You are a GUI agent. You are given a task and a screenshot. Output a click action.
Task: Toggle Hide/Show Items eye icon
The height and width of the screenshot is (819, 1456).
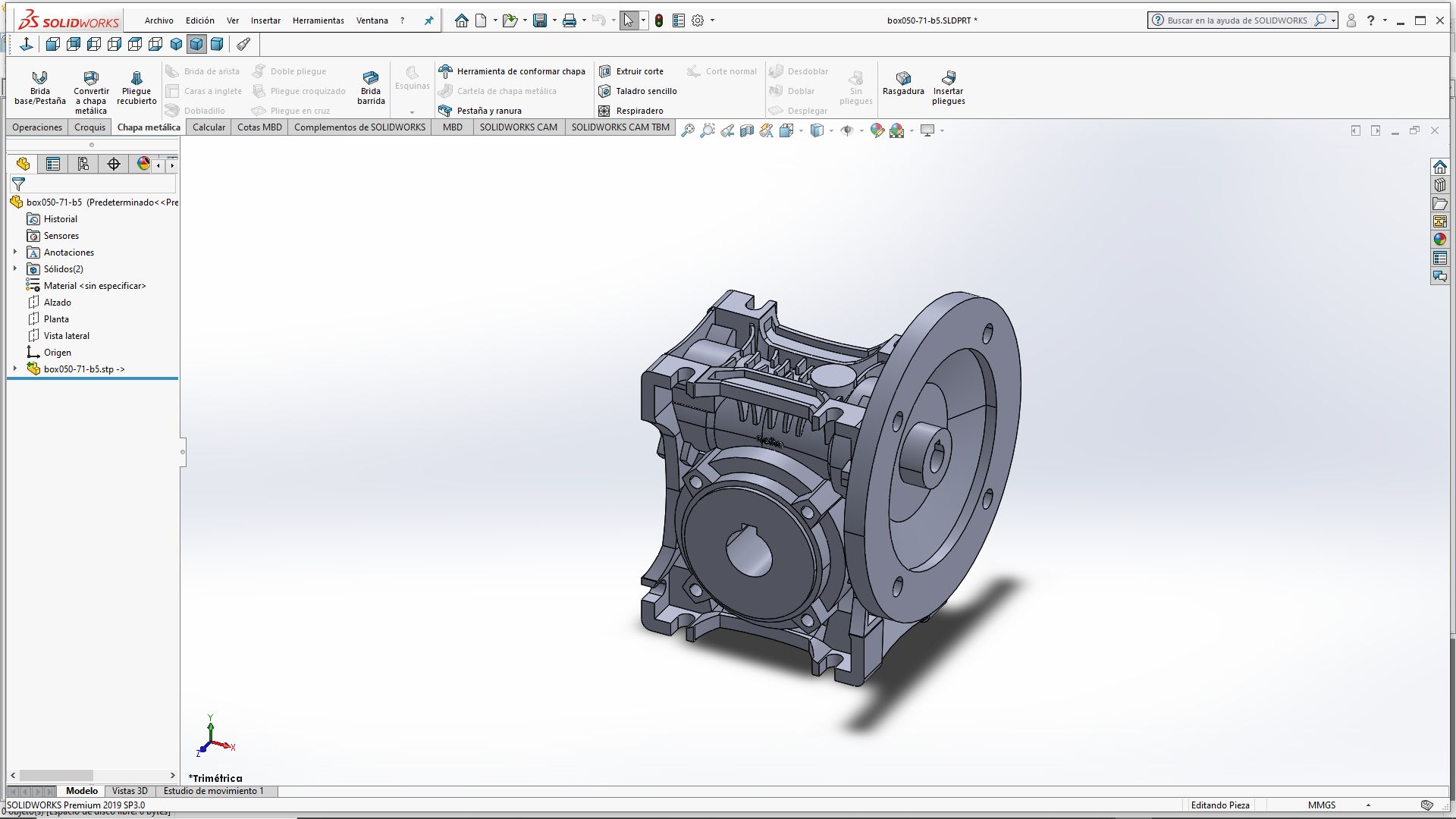click(x=847, y=130)
